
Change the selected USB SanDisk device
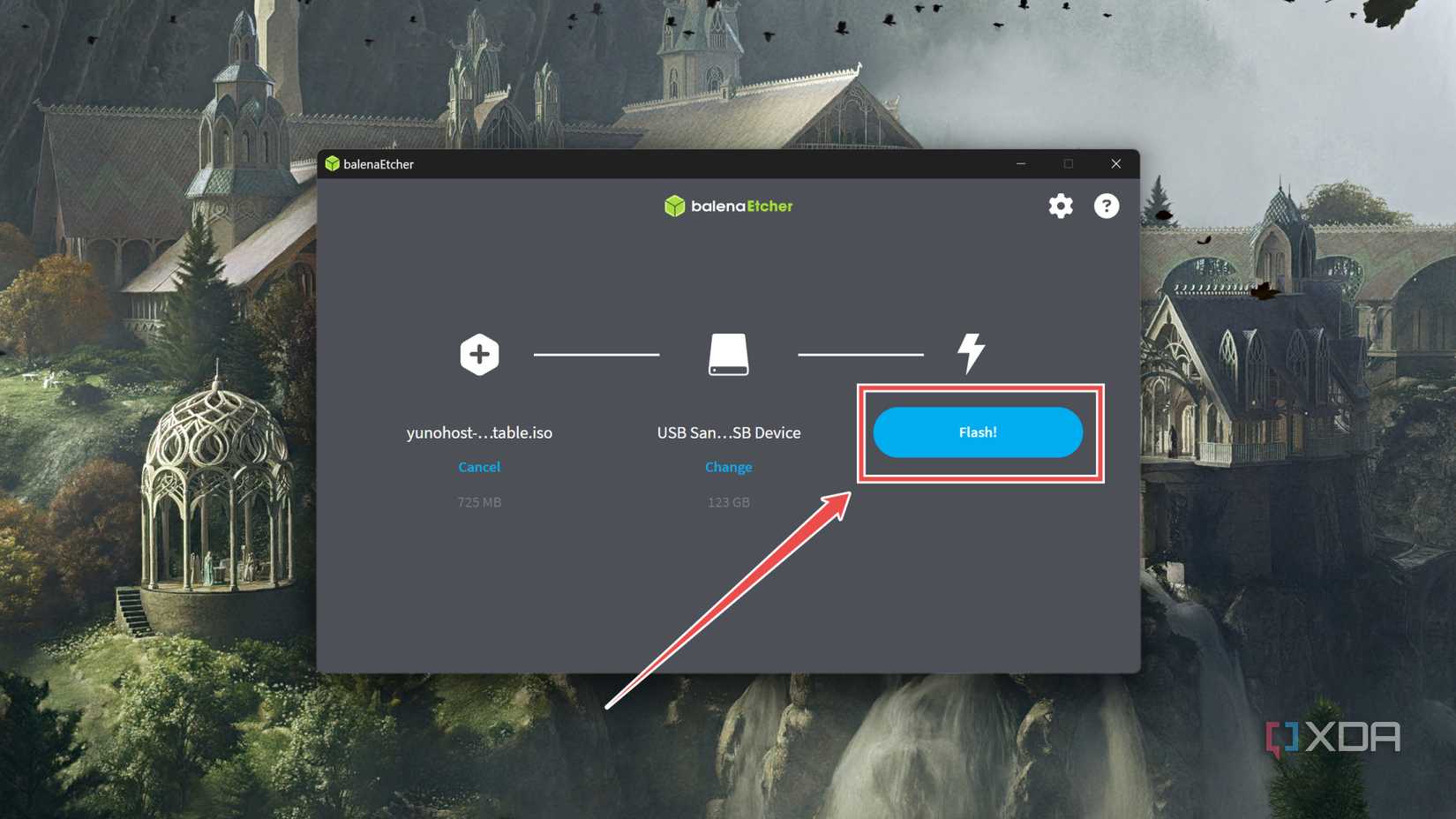point(728,466)
